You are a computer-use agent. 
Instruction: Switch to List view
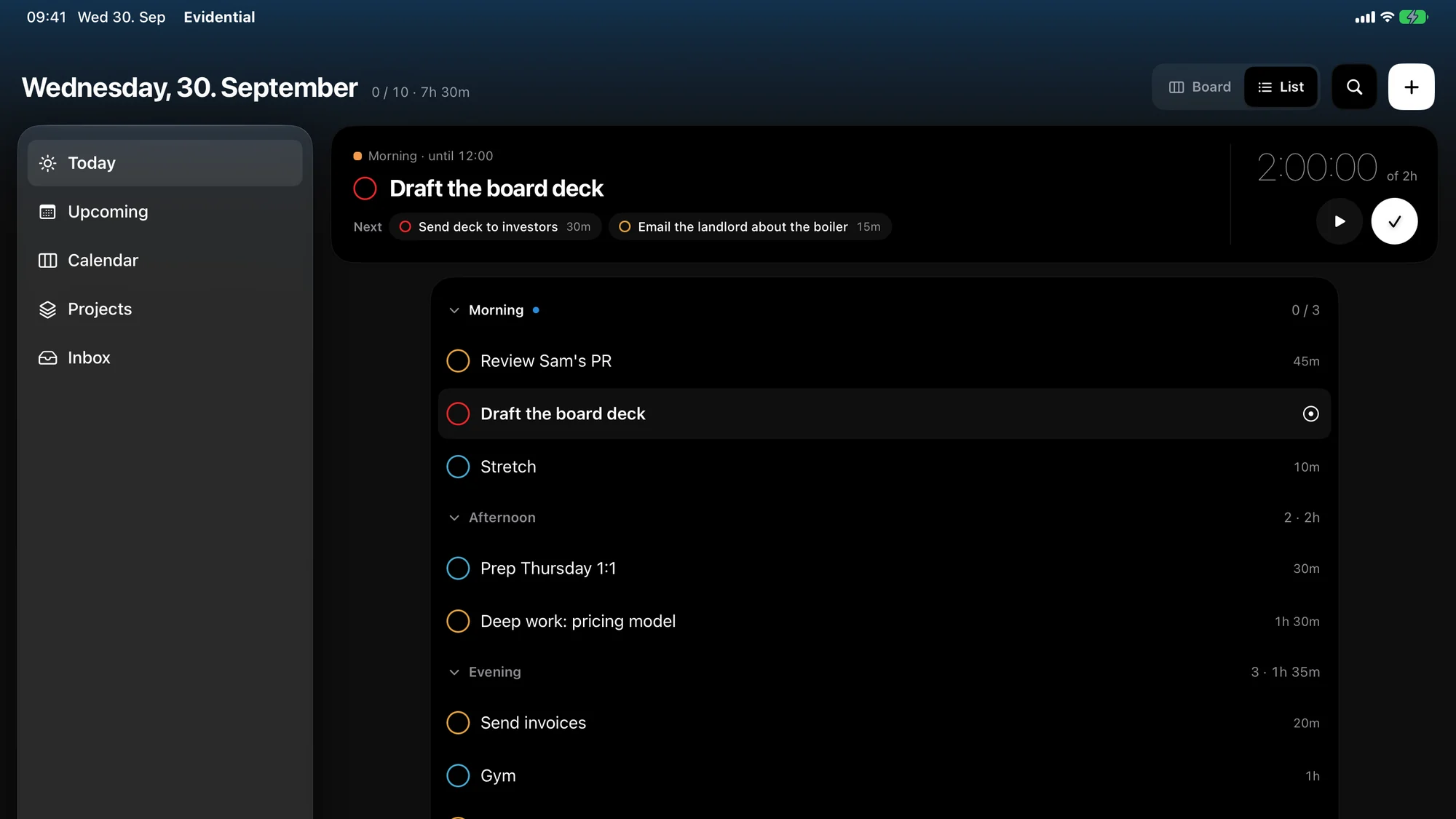[x=1281, y=87]
